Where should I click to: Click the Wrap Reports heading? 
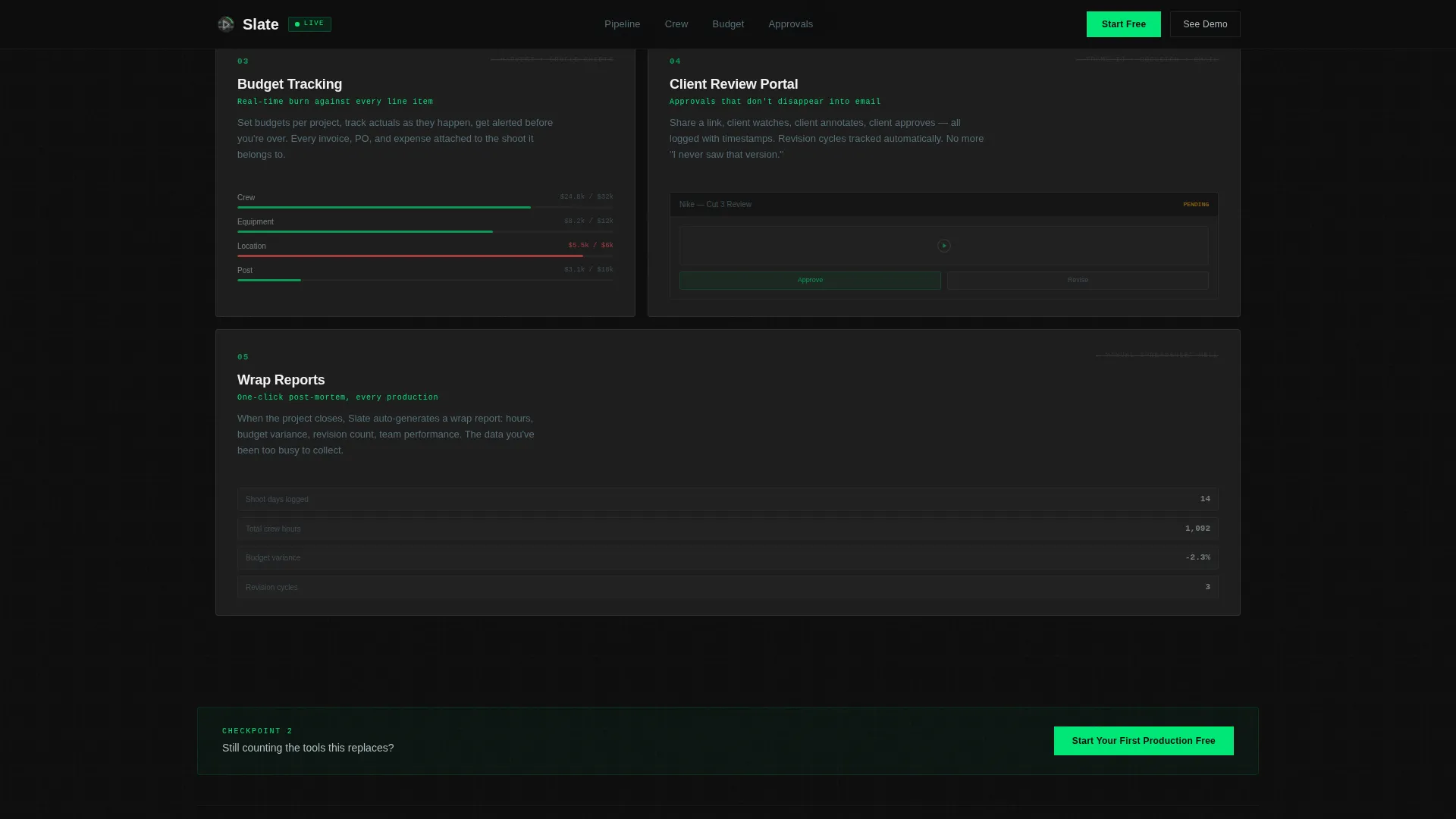pos(281,380)
